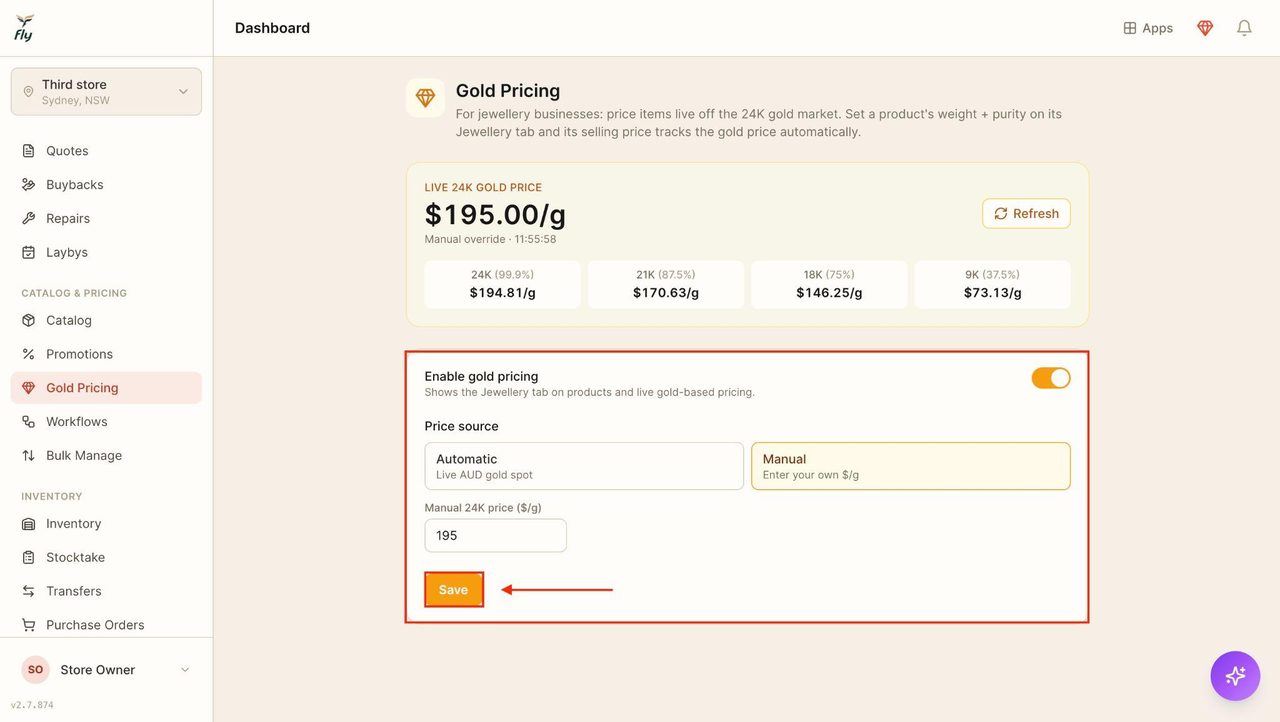The image size is (1280, 722).
Task: Disable the Enable gold pricing switch
Action: tap(1051, 378)
